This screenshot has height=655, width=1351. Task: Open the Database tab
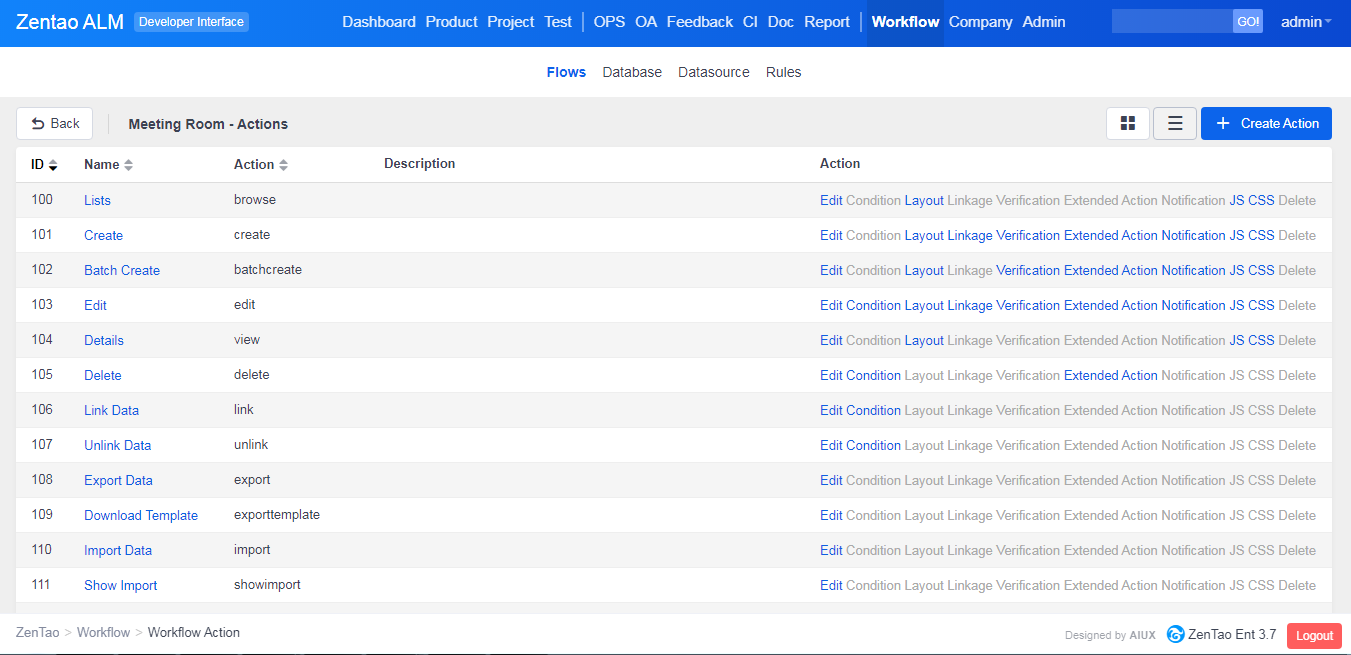[632, 72]
